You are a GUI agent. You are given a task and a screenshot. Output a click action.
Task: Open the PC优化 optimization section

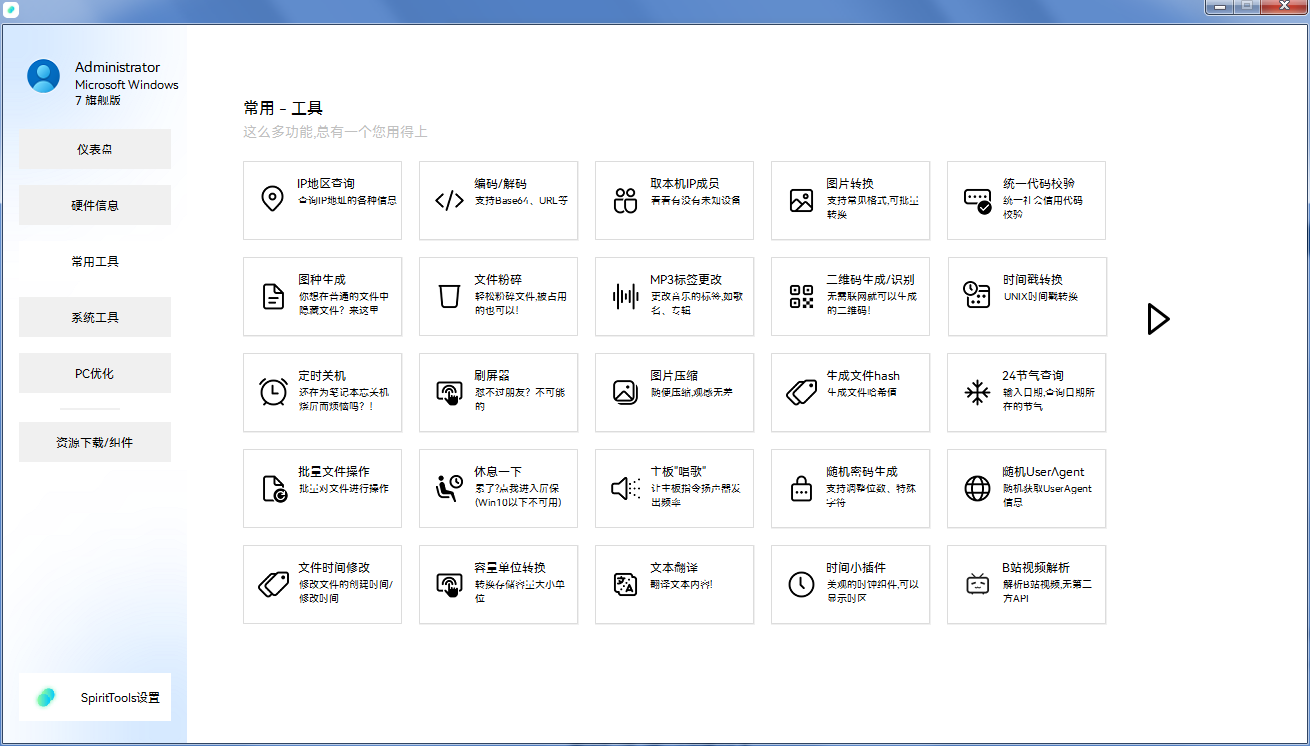[95, 372]
